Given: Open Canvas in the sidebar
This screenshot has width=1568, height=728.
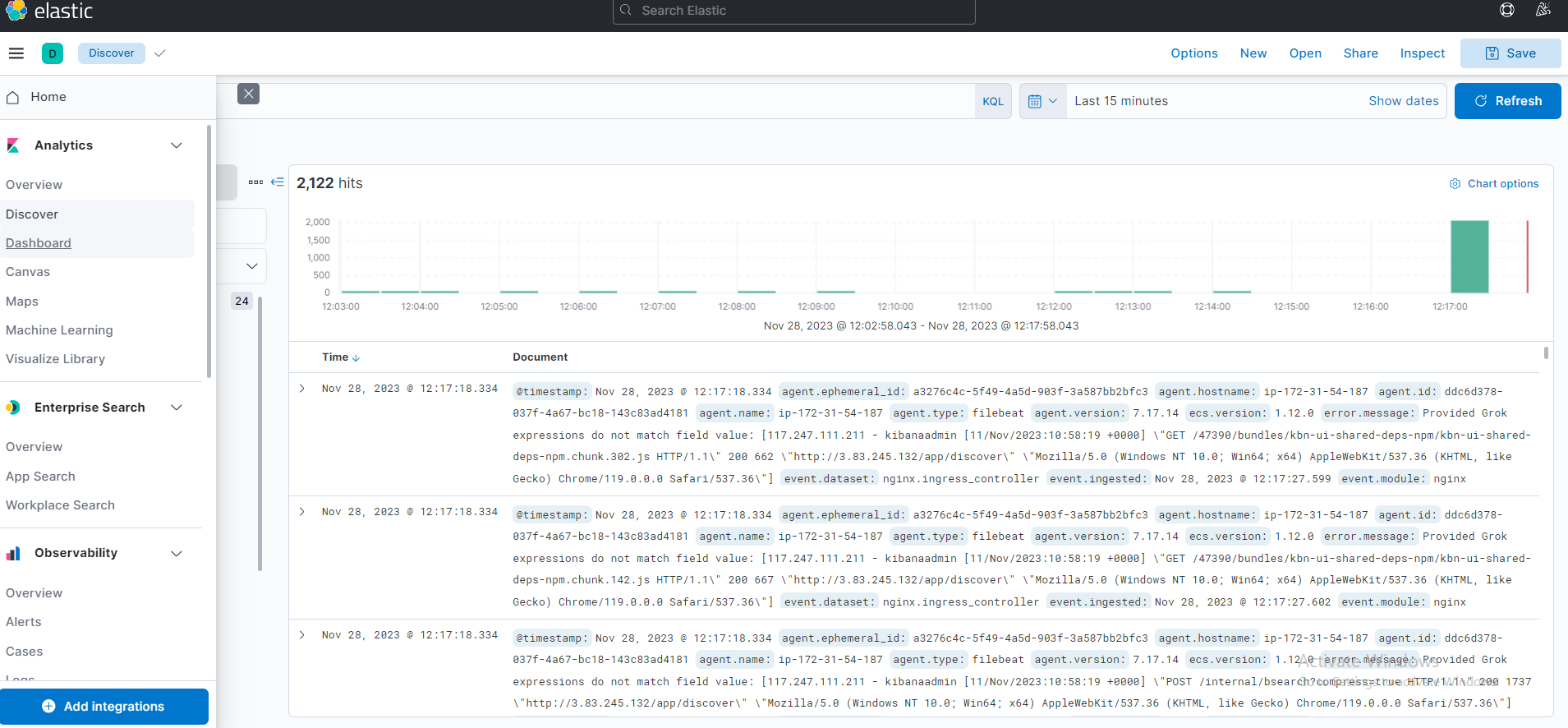Looking at the screenshot, I should 28,272.
